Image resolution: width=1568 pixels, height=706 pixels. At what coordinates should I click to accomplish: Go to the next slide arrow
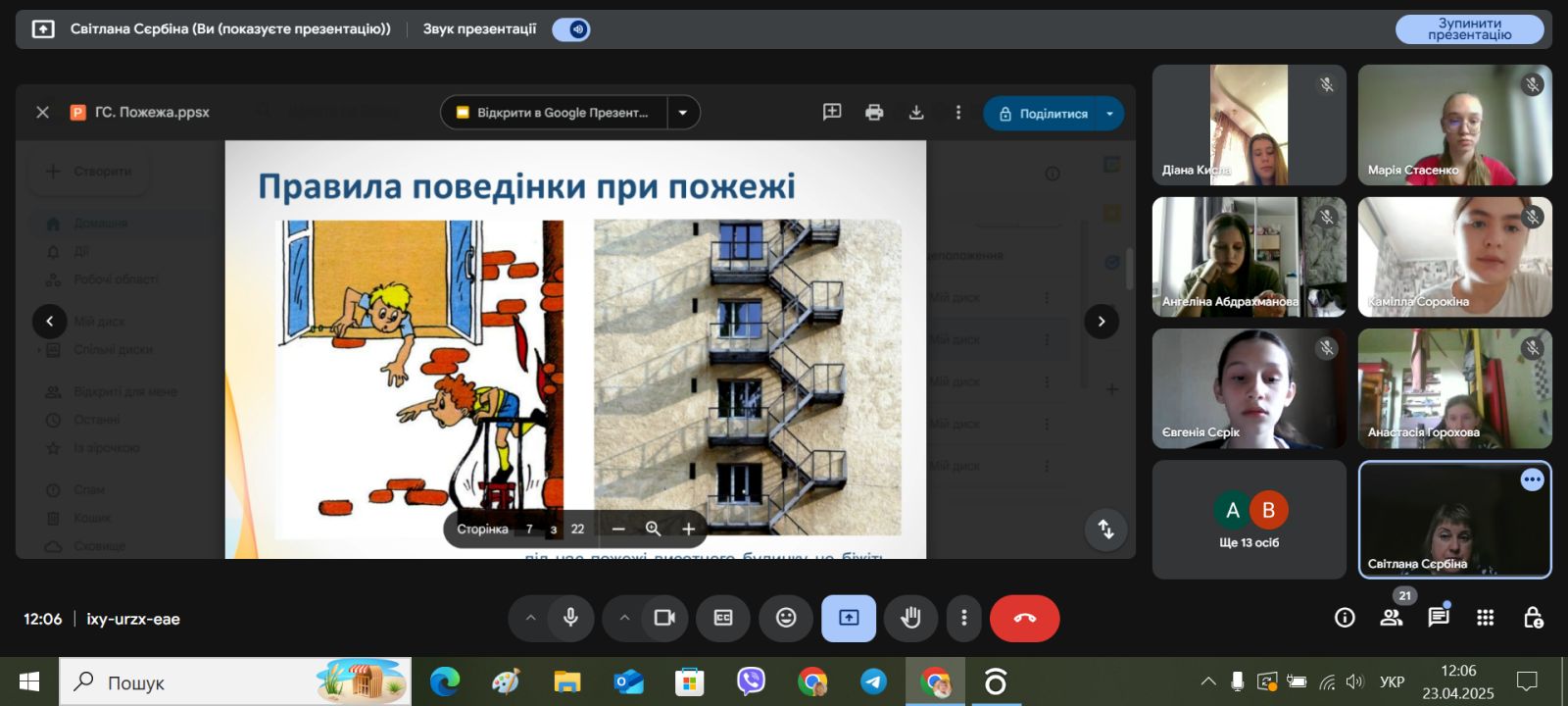click(x=1102, y=321)
